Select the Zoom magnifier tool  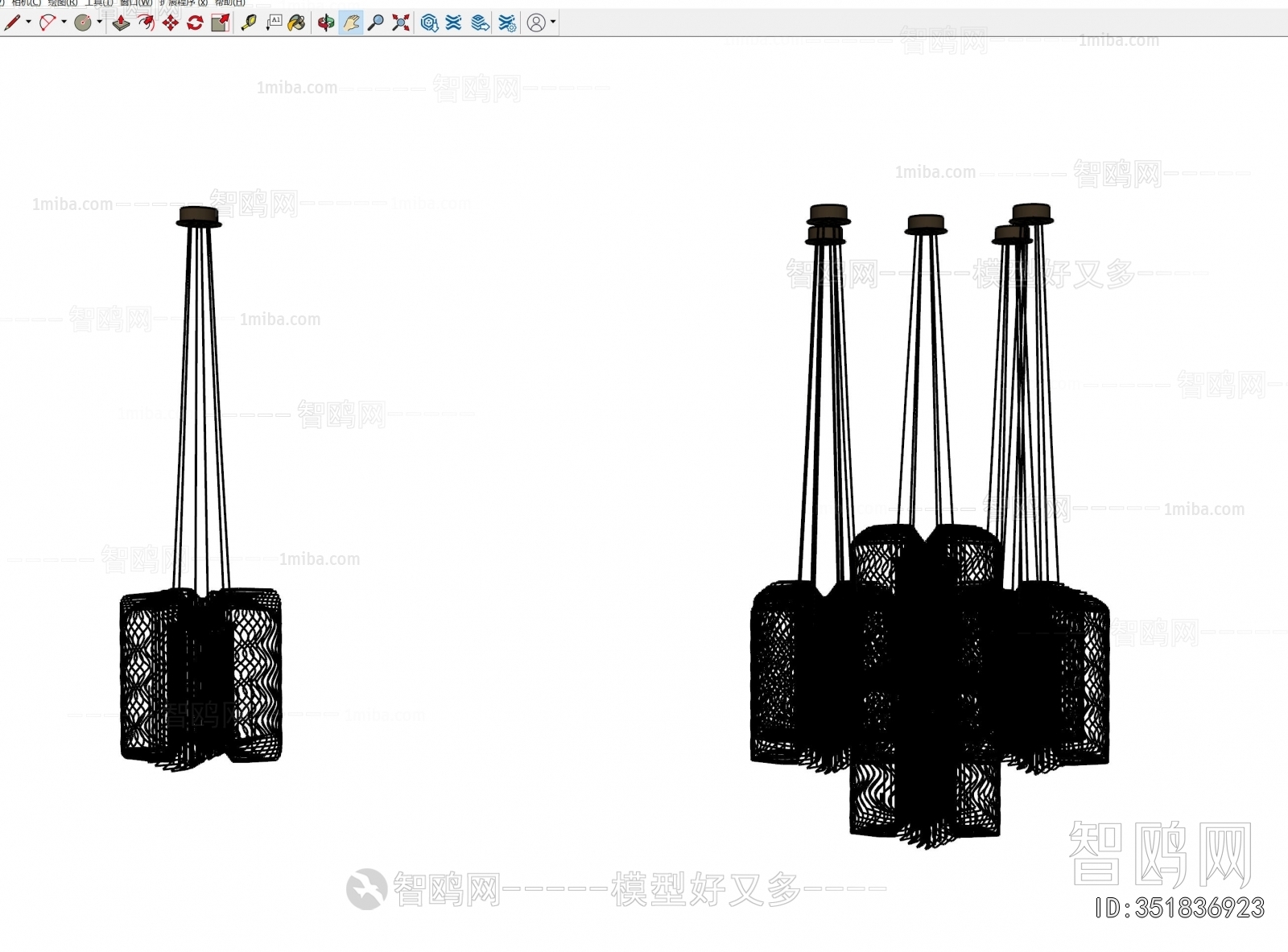point(375,23)
